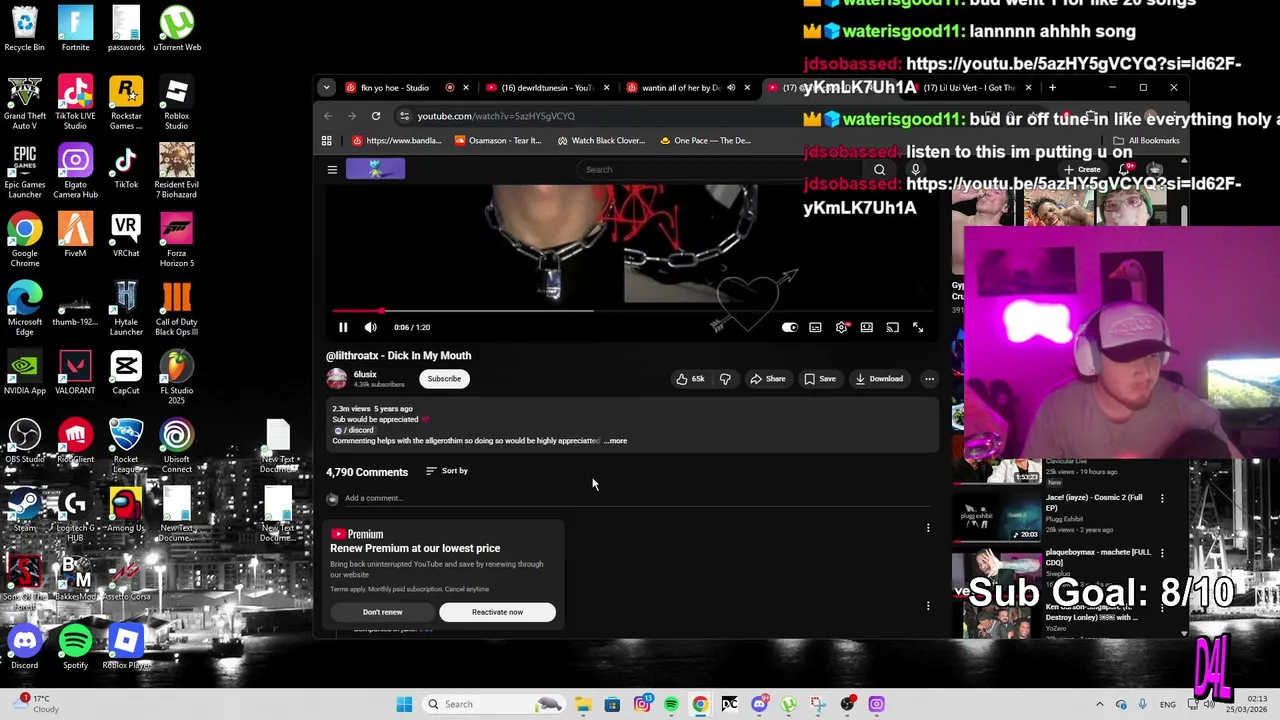Open the weather widget showing 17°C Cloudy

click(x=37, y=704)
